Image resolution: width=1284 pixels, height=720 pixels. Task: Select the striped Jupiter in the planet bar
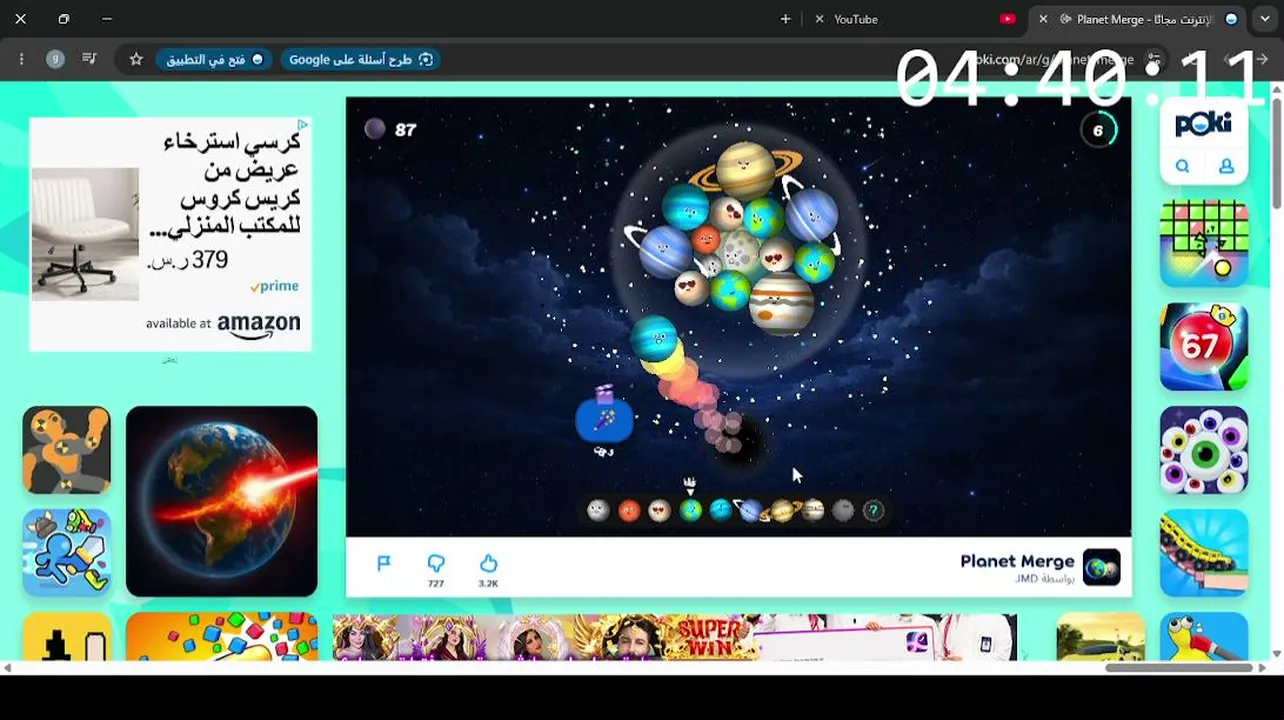[x=813, y=511]
